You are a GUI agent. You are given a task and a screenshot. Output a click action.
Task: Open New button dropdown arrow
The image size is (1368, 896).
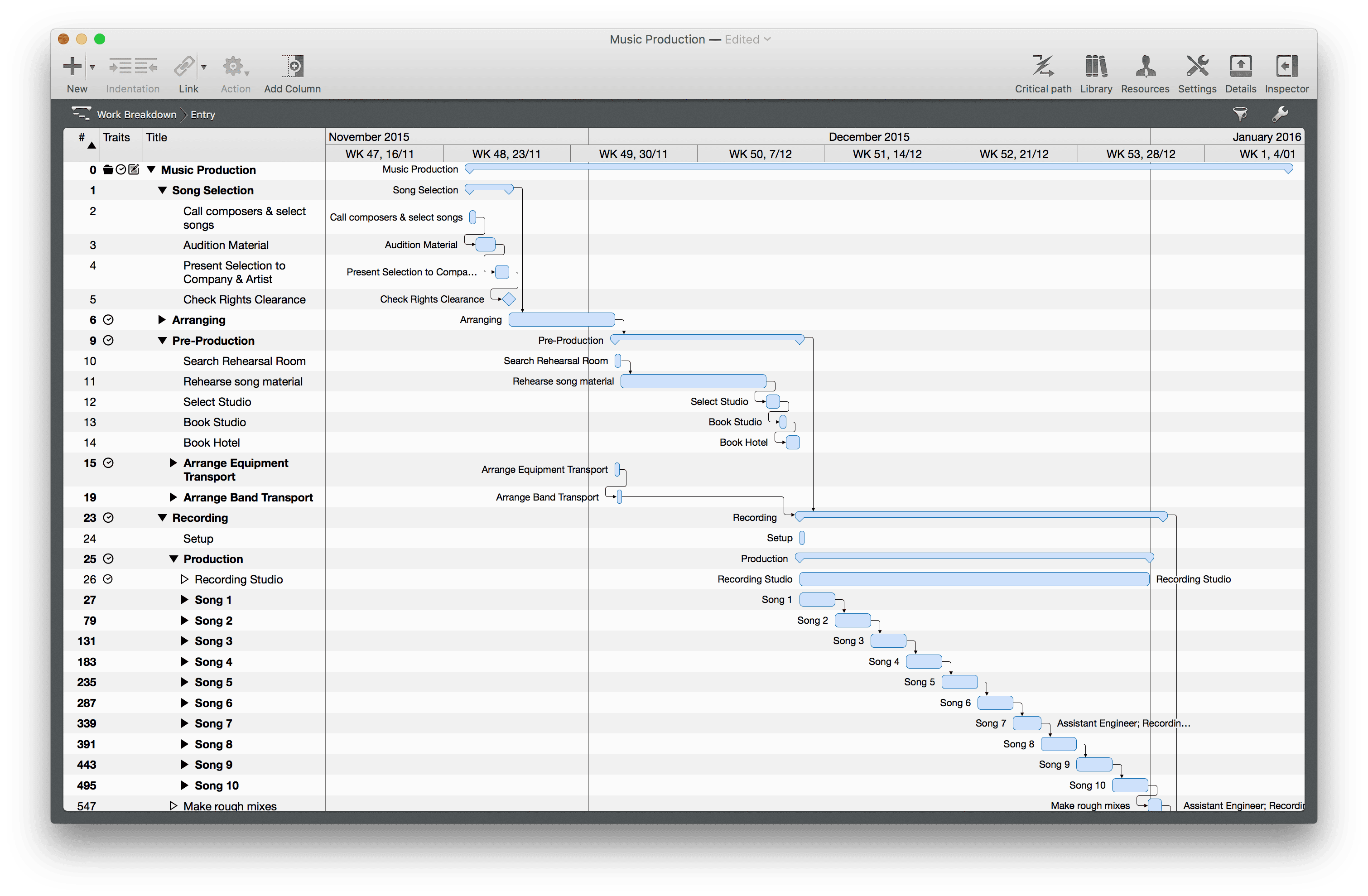tap(92, 67)
